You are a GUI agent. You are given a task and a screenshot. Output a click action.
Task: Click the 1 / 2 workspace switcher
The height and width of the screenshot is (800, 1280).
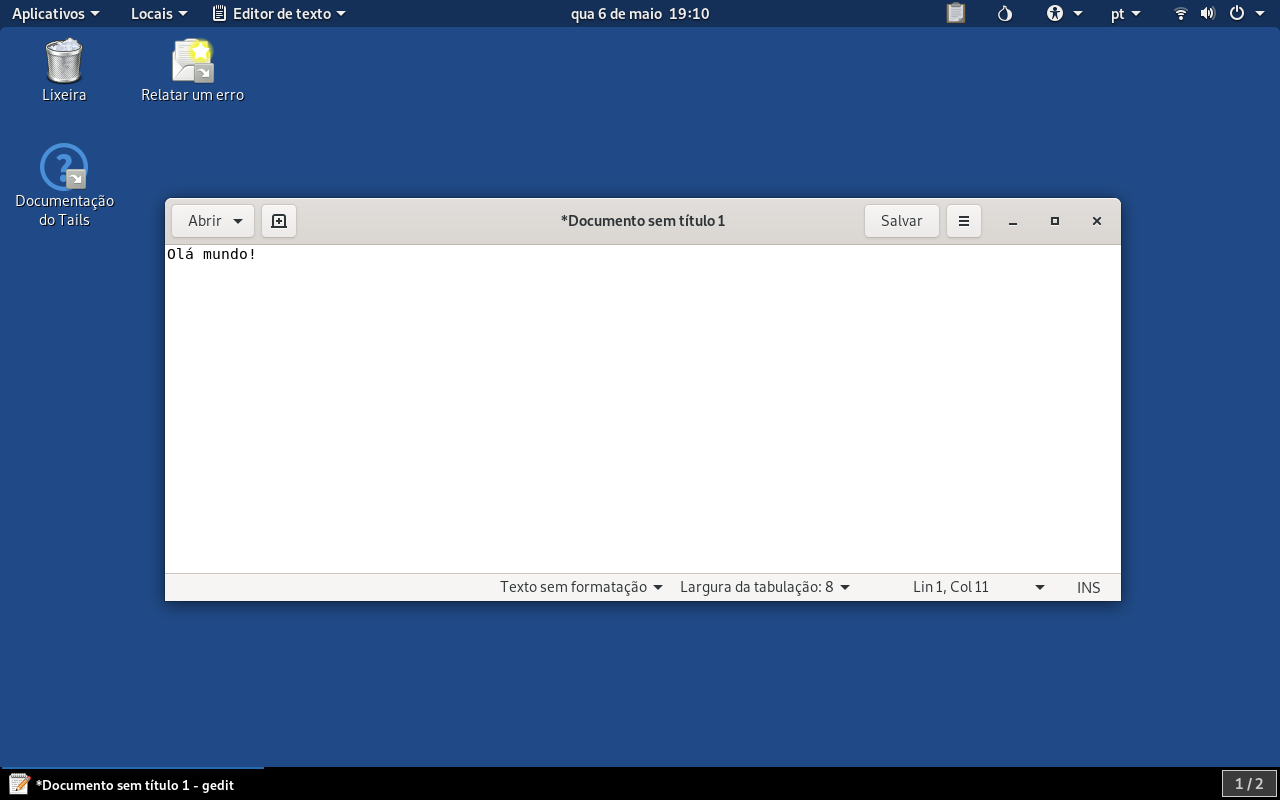click(x=1249, y=784)
